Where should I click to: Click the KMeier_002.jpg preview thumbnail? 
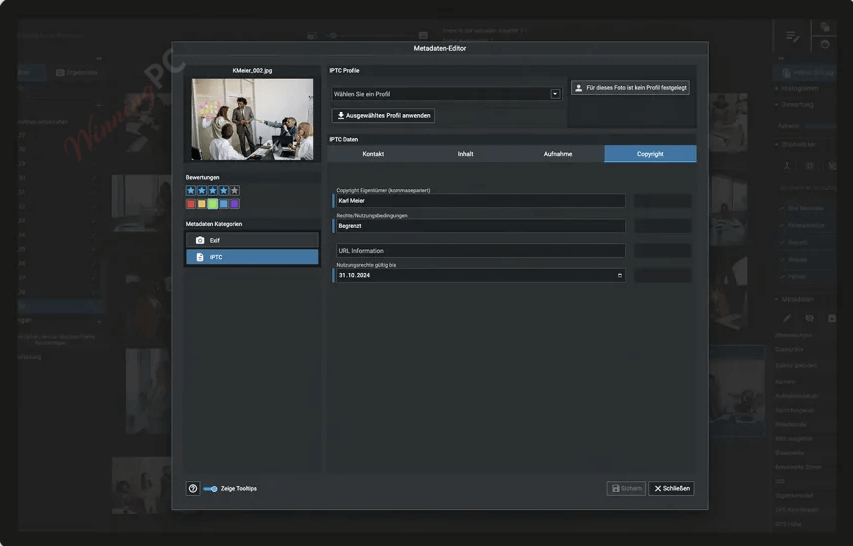coord(252,119)
